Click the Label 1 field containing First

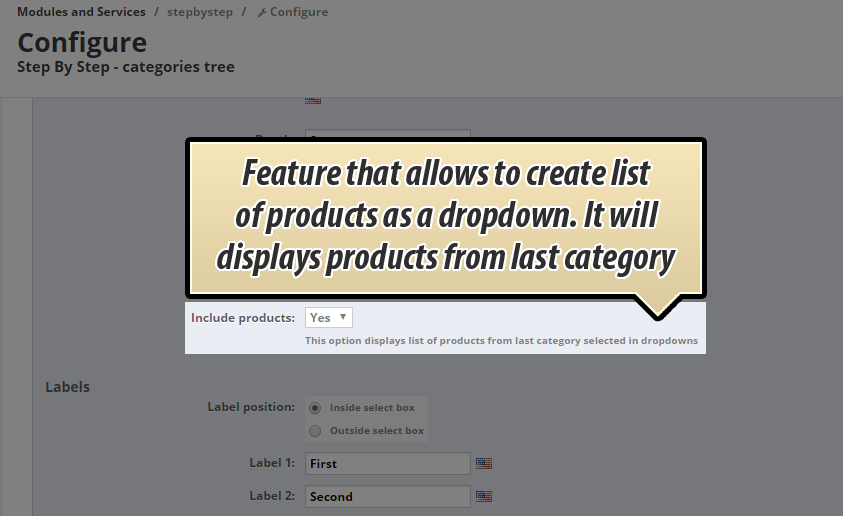click(387, 464)
